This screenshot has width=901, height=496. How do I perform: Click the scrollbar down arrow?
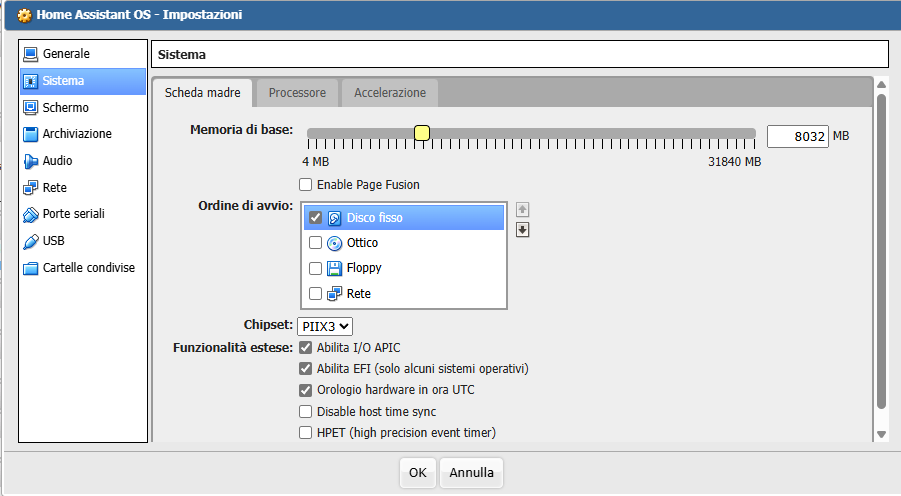pyautogui.click(x=881, y=435)
